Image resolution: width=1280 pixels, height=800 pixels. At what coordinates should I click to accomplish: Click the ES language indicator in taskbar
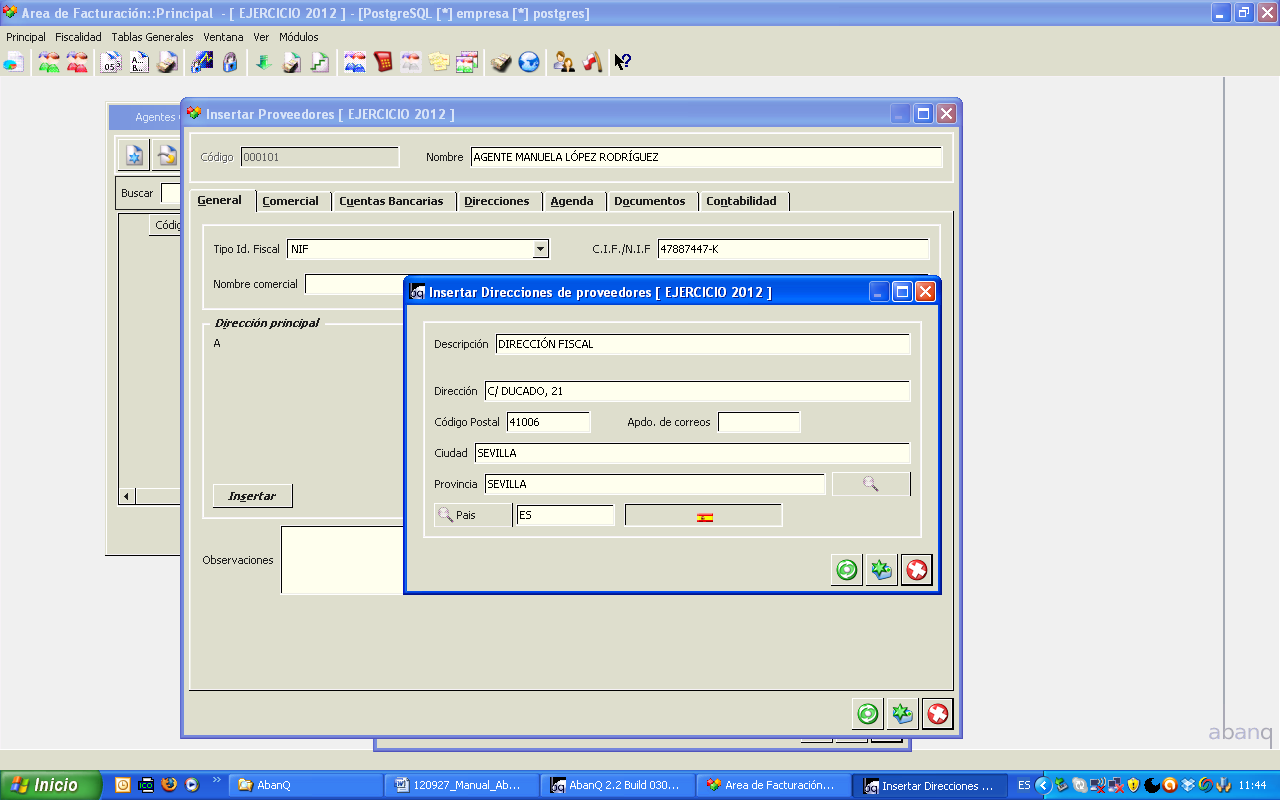pos(1024,785)
